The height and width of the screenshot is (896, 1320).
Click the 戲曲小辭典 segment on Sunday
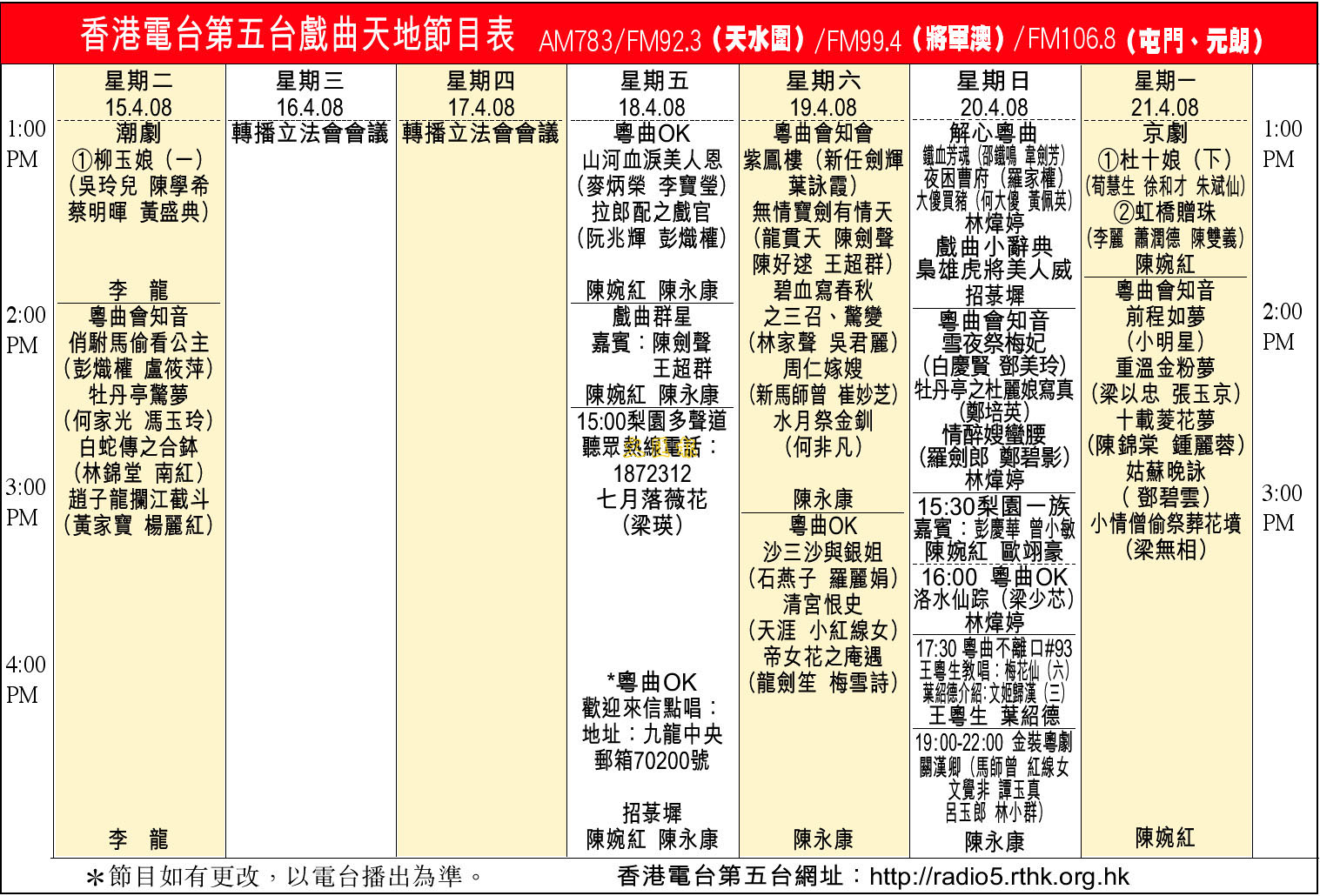[x=993, y=247]
